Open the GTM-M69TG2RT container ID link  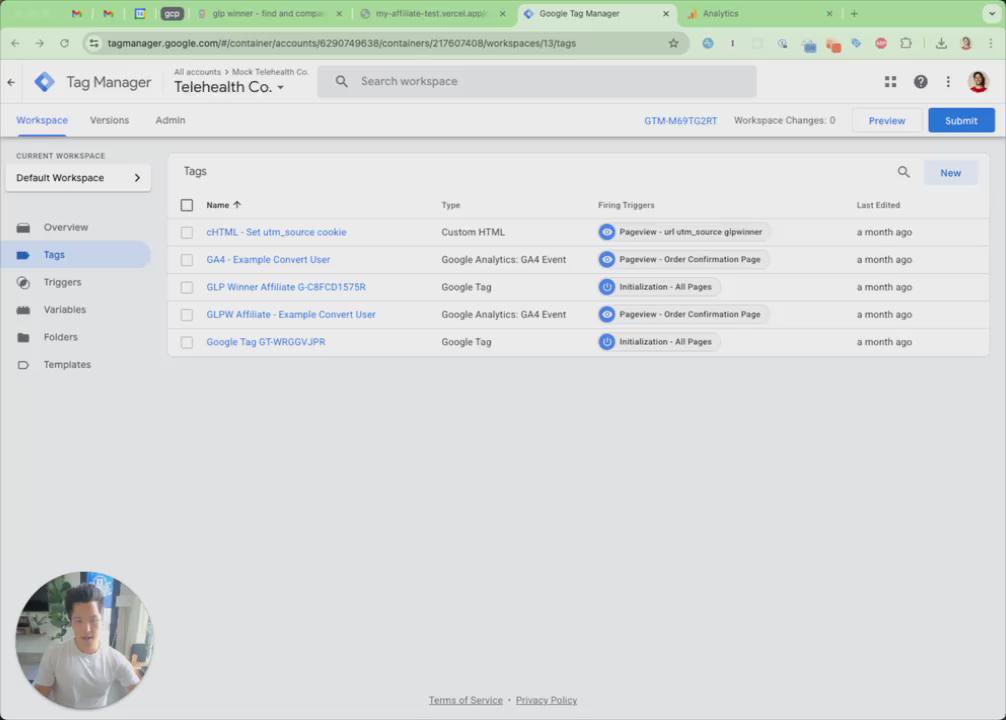point(680,121)
